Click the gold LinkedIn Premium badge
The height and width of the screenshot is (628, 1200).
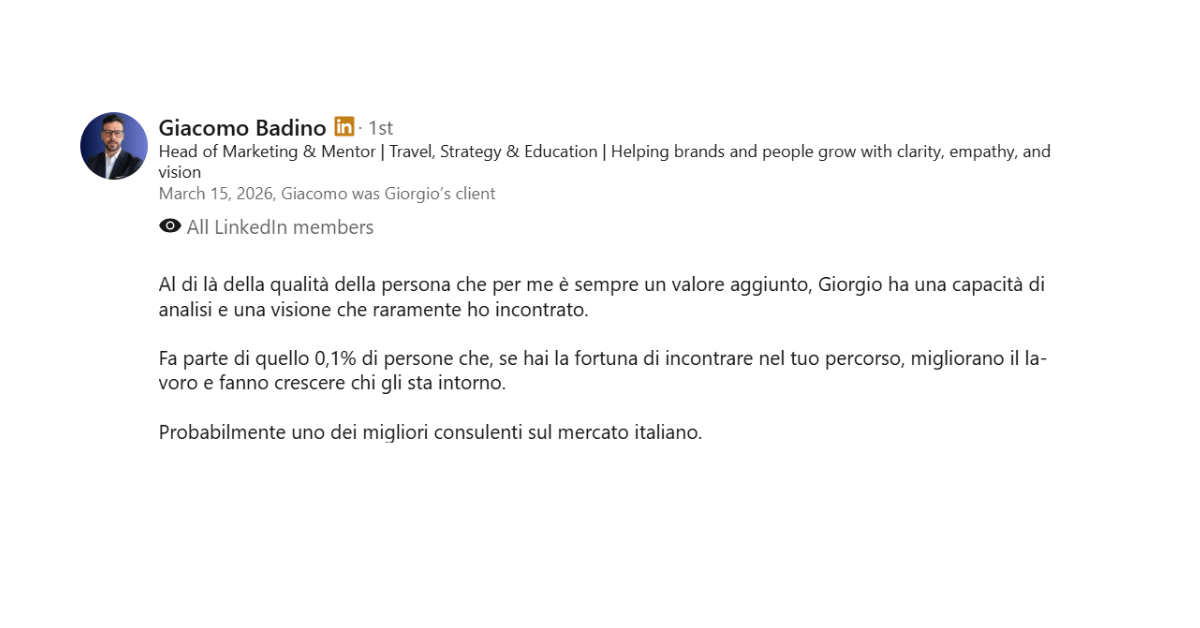click(x=344, y=127)
